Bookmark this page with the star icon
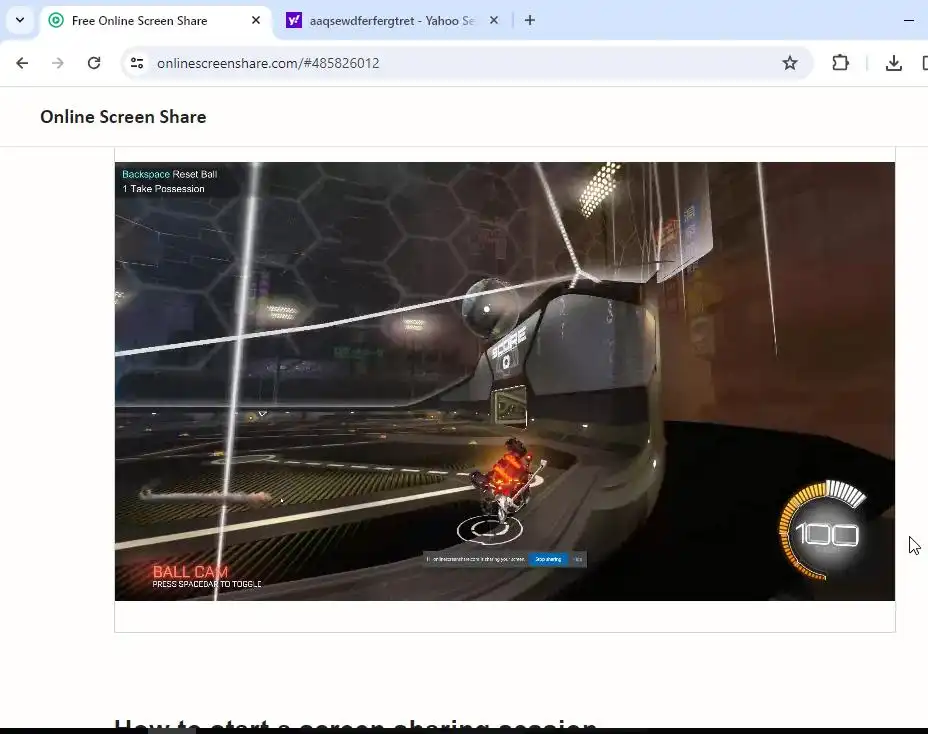 click(x=790, y=63)
